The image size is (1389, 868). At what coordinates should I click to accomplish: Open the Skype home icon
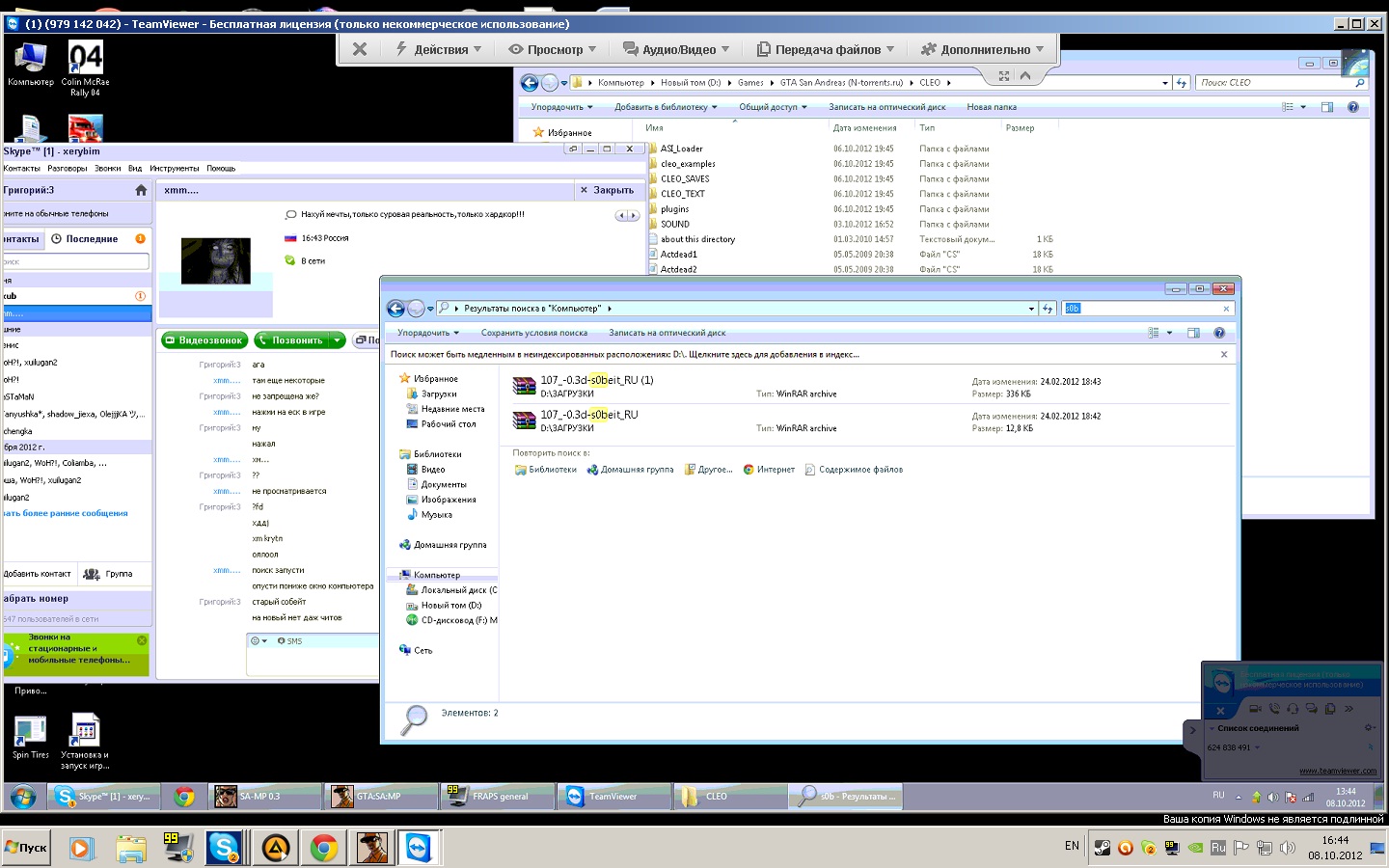pyautogui.click(x=141, y=190)
